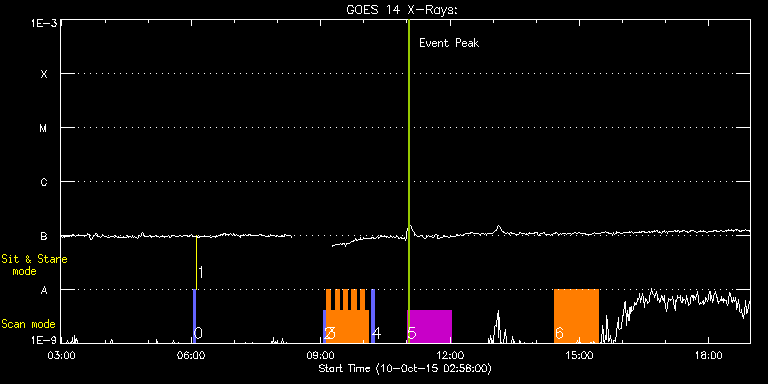Click the 09:00 time axis tick label
The image size is (768, 384).
tap(321, 354)
